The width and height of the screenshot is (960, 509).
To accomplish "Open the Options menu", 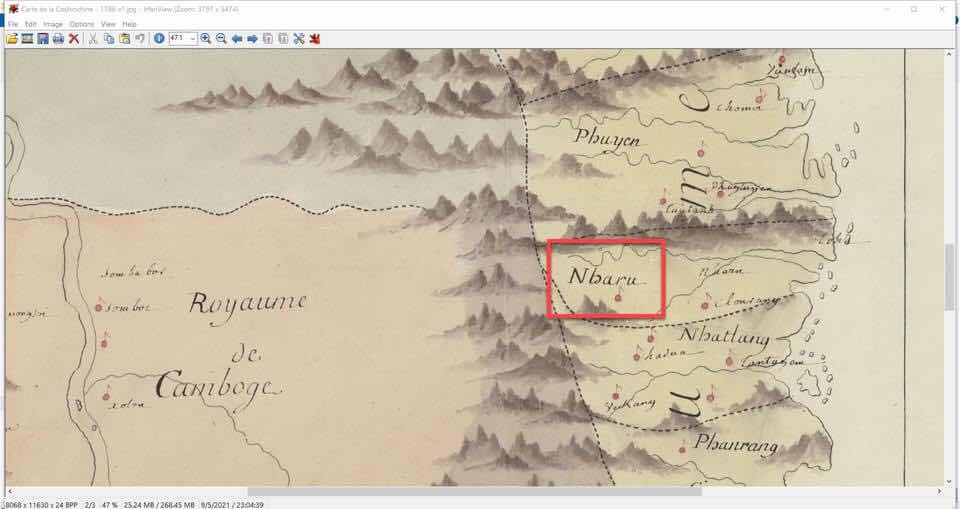I will (x=81, y=24).
